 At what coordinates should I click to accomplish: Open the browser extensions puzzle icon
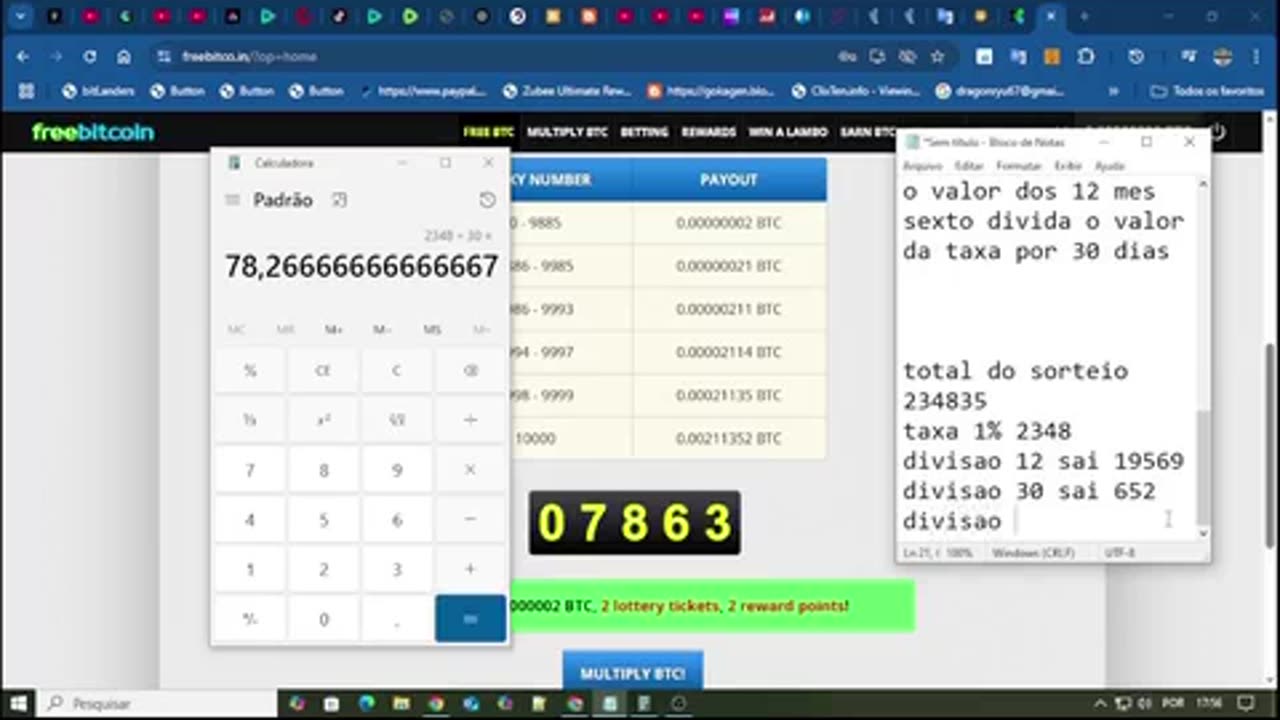[1088, 57]
